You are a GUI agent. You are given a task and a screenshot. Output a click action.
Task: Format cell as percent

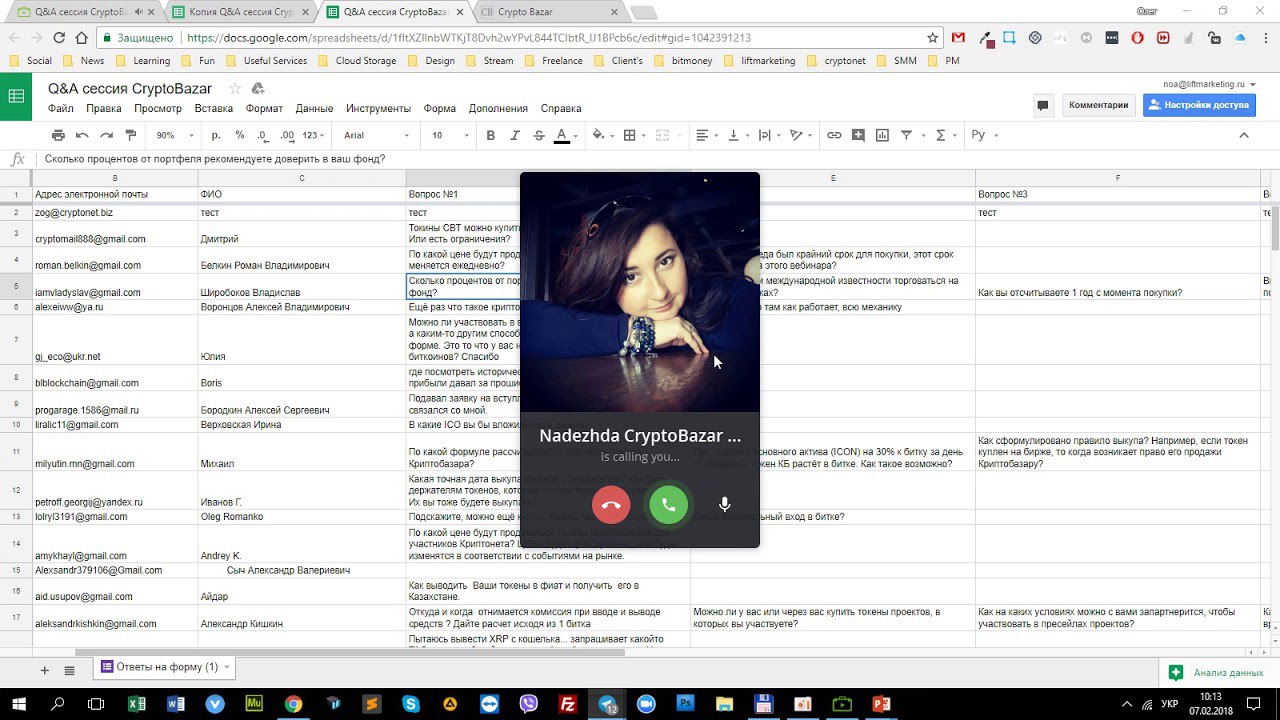click(240, 135)
